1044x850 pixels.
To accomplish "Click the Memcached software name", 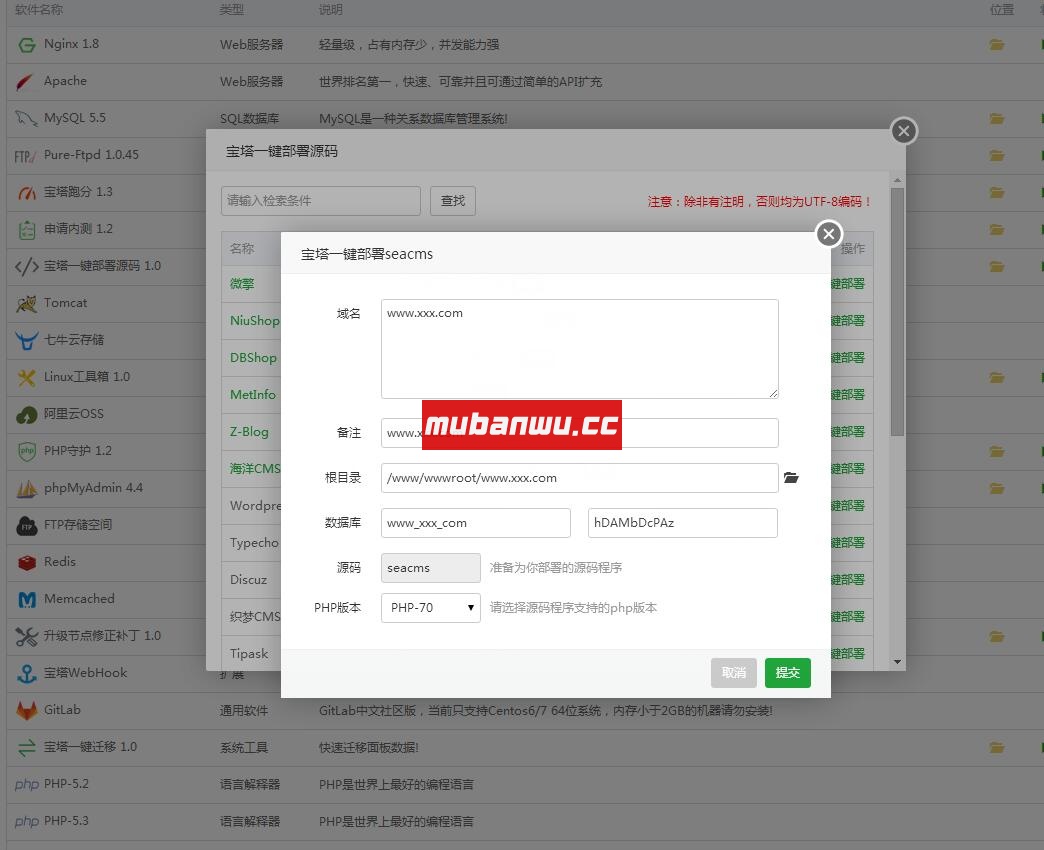I will coord(79,599).
